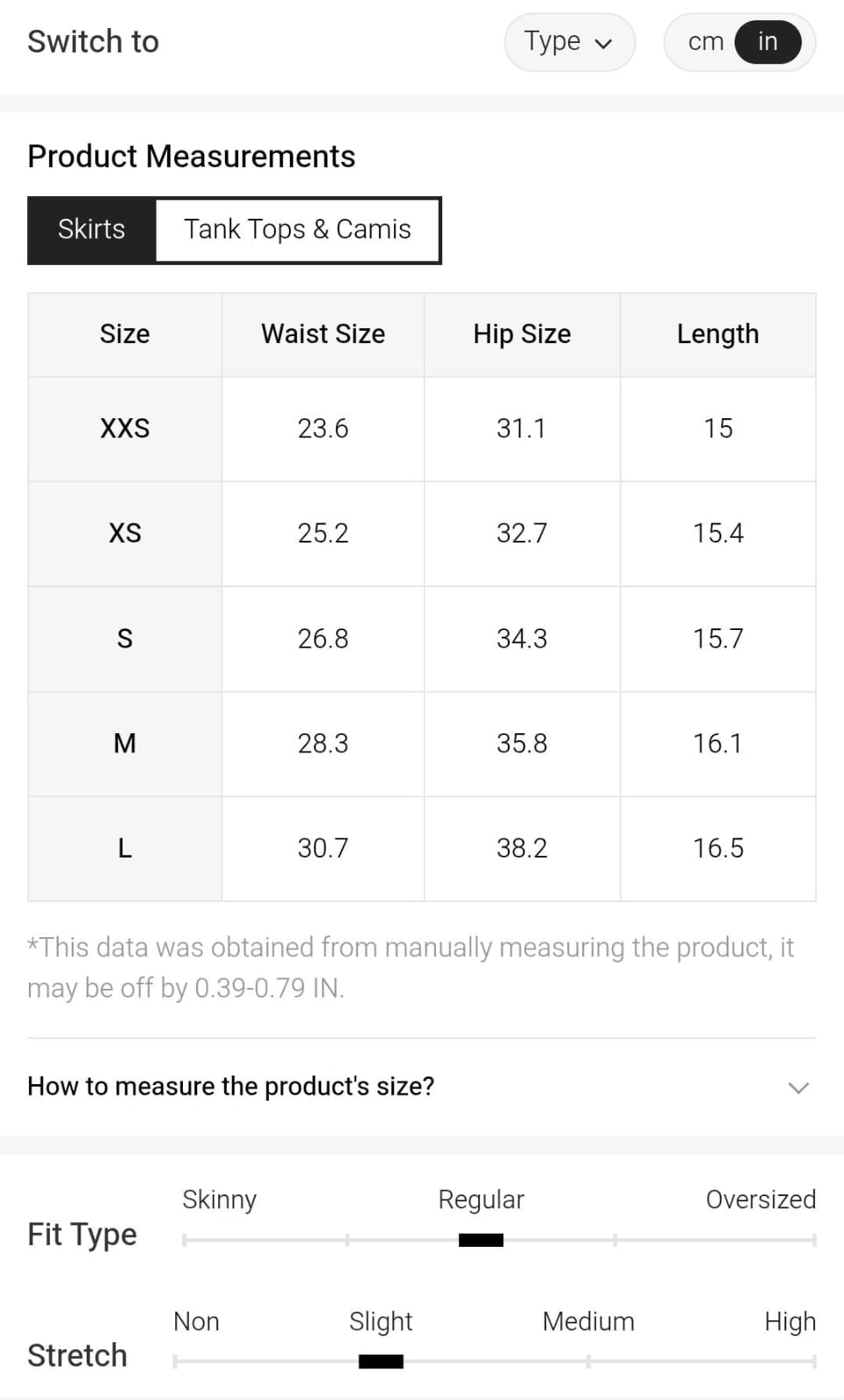Viewport: 844px width, 1400px height.
Task: Open the Tank Tops & Camis tab
Action: (x=298, y=229)
